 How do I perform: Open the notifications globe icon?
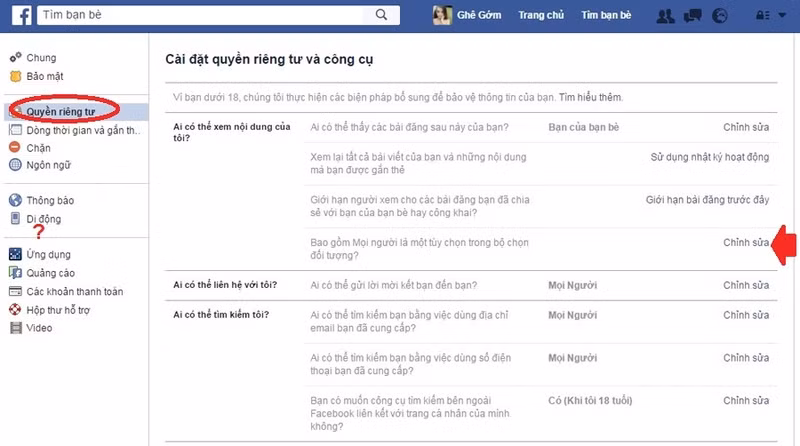(x=719, y=16)
